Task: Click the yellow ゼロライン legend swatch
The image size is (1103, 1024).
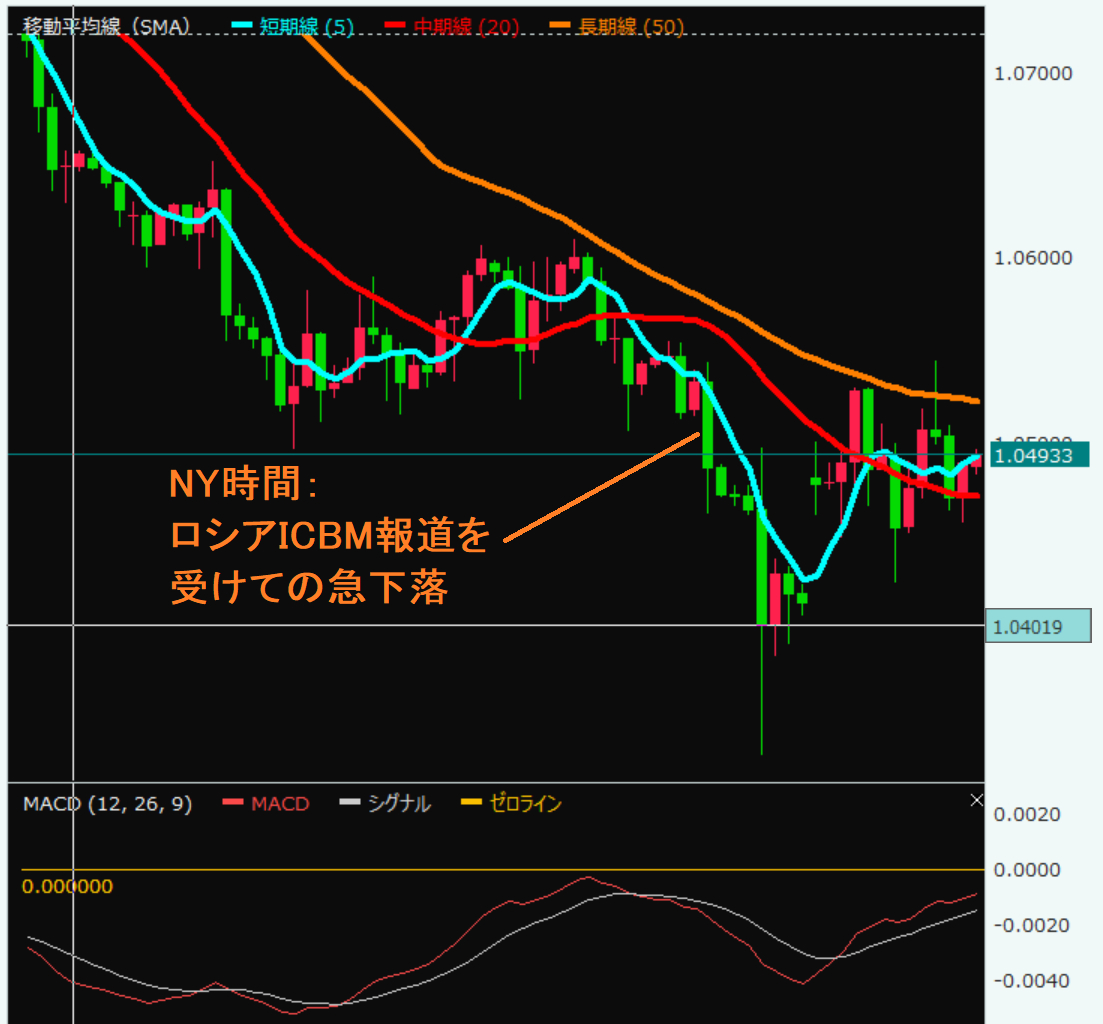Action: click(x=471, y=802)
